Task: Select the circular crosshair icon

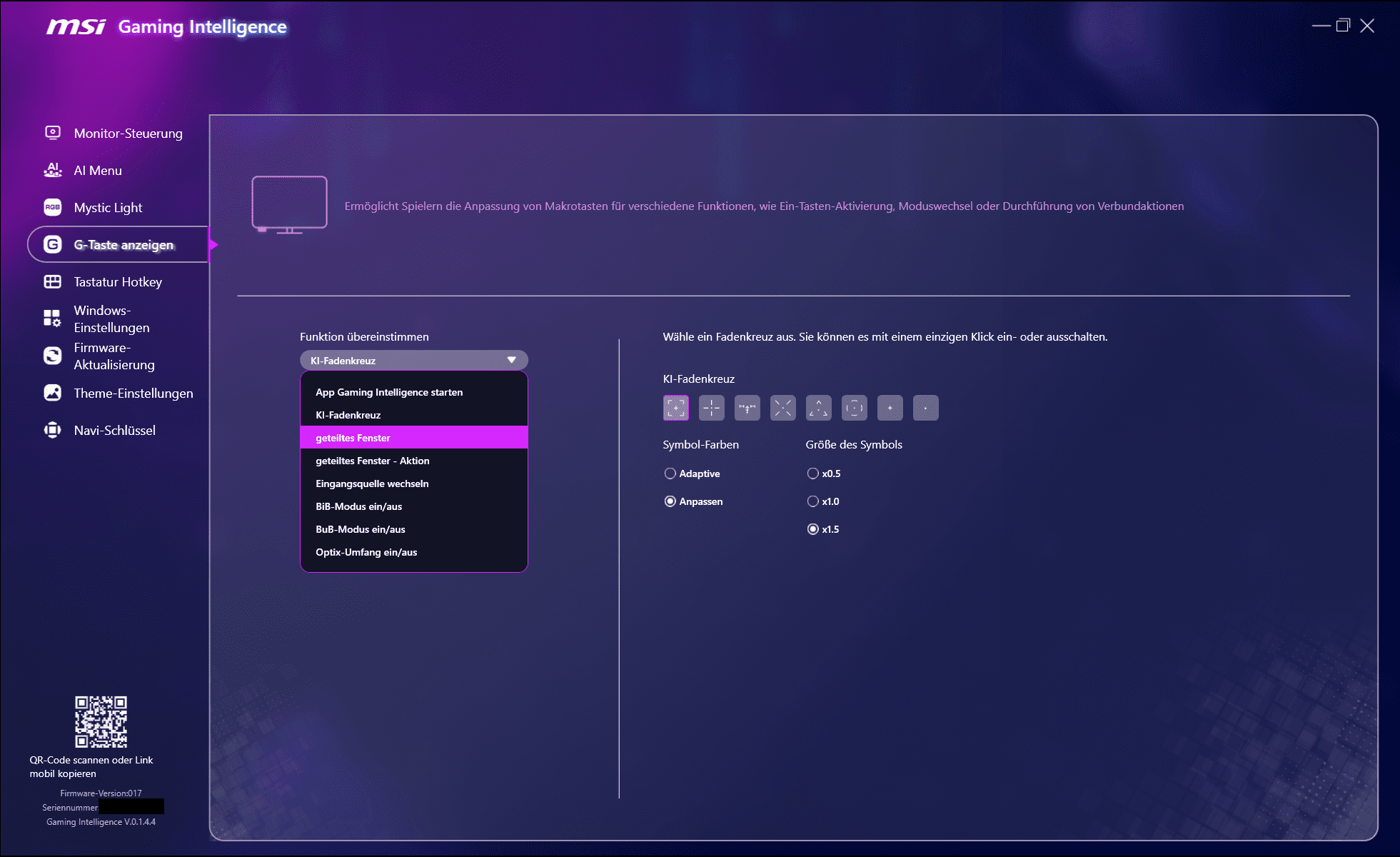Action: [854, 408]
